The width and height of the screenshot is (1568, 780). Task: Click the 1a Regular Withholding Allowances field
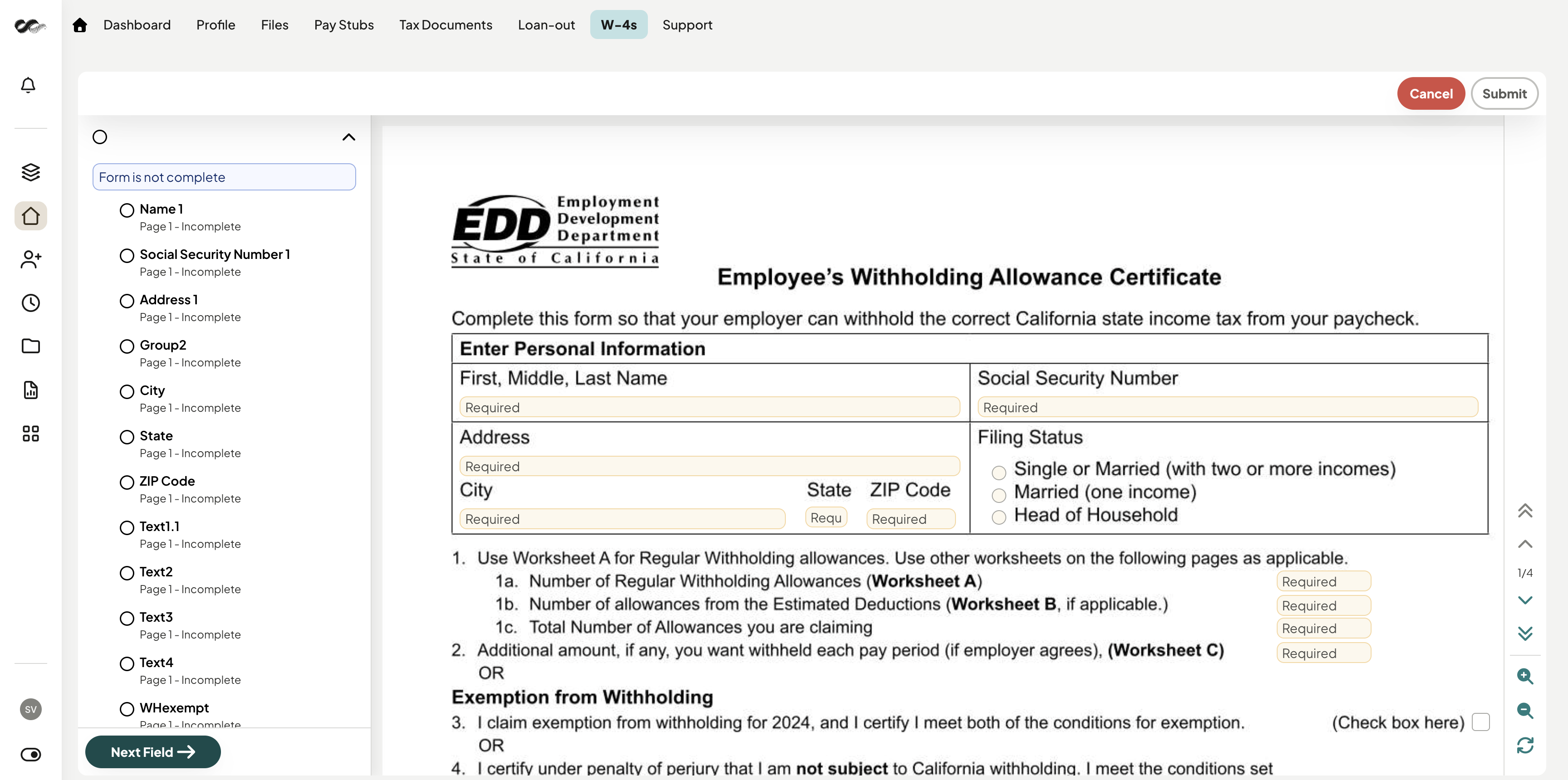coord(1323,581)
